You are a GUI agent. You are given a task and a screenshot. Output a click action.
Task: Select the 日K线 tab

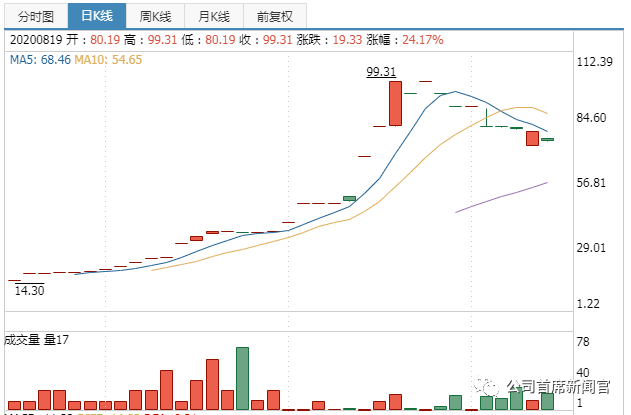pyautogui.click(x=97, y=16)
